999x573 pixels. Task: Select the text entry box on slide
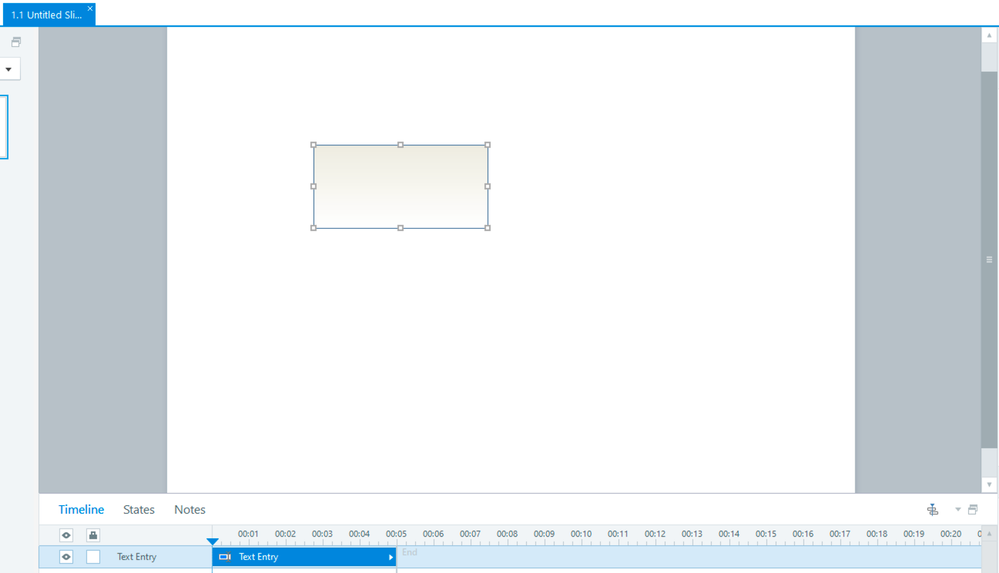[400, 186]
